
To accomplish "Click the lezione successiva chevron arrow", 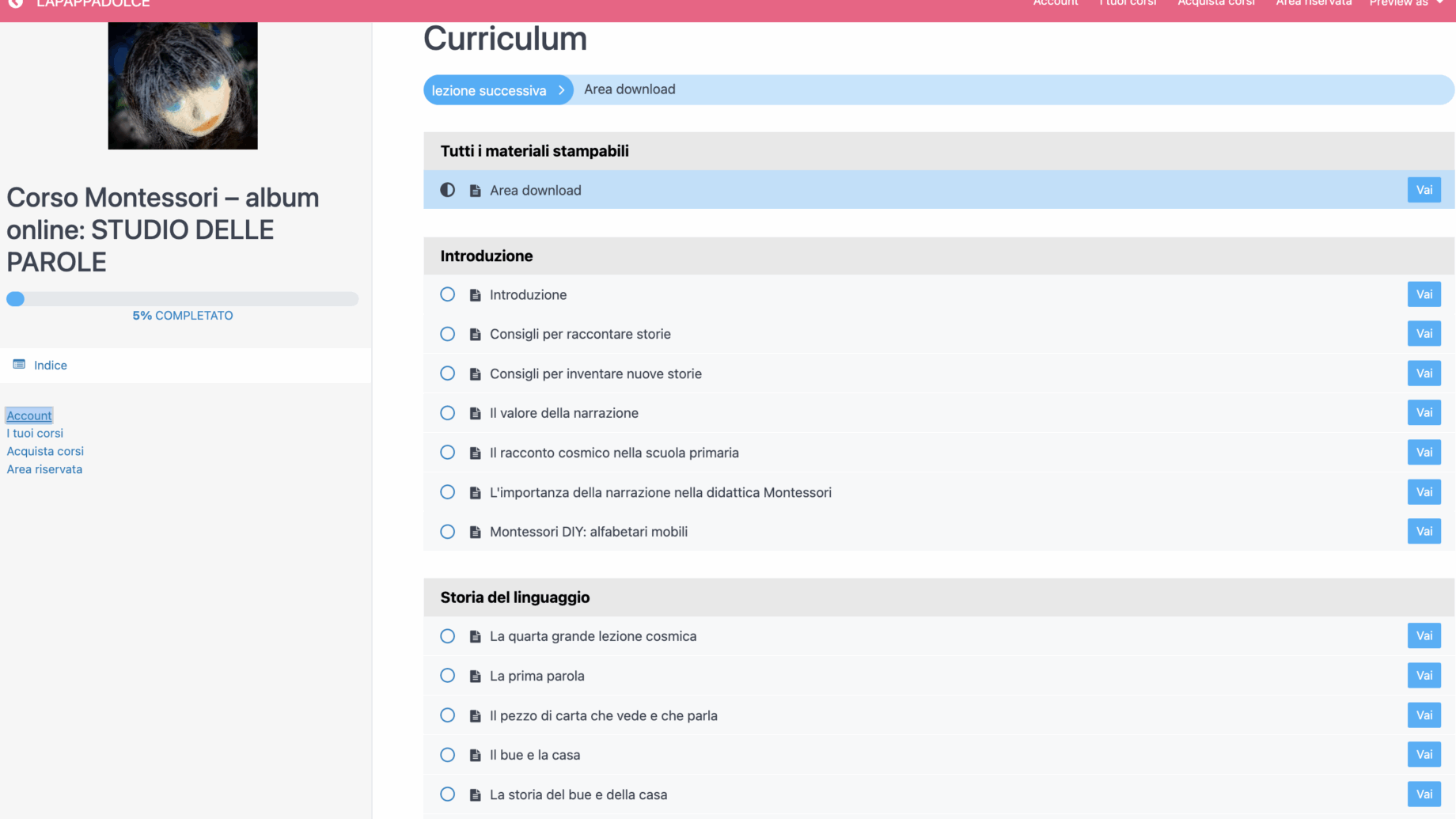I will point(561,90).
